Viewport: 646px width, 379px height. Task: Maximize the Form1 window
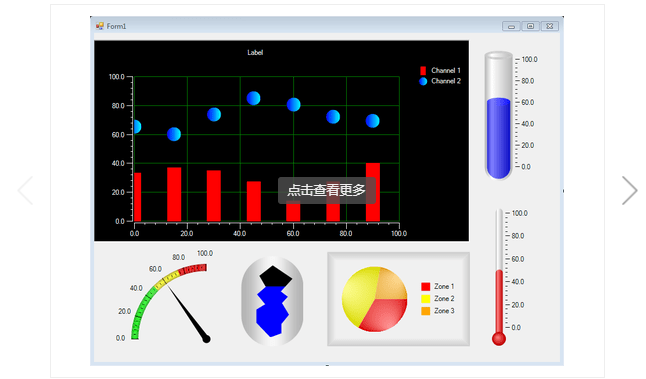pyautogui.click(x=530, y=26)
